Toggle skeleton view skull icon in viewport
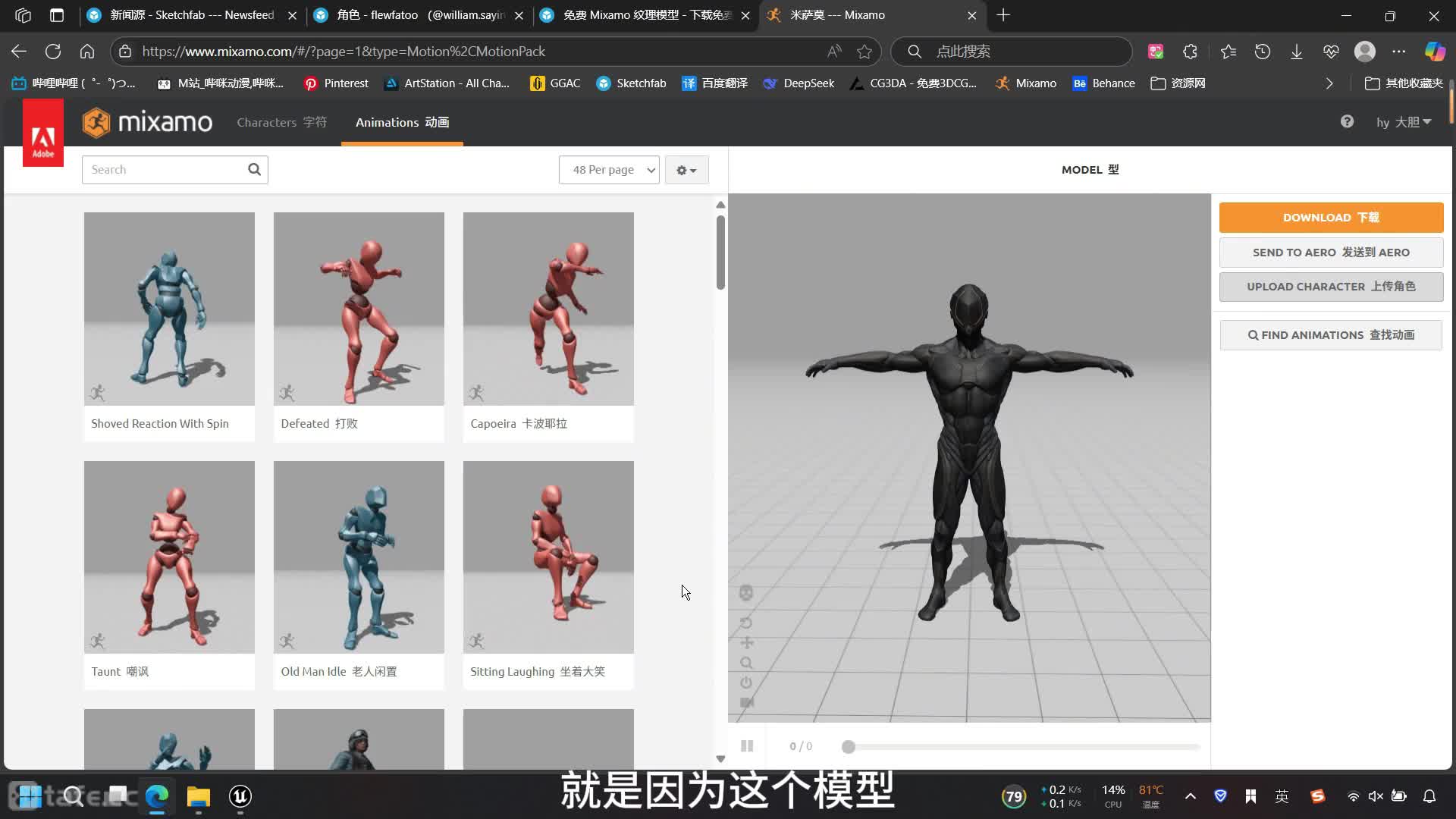This screenshot has width=1456, height=819. click(x=746, y=593)
